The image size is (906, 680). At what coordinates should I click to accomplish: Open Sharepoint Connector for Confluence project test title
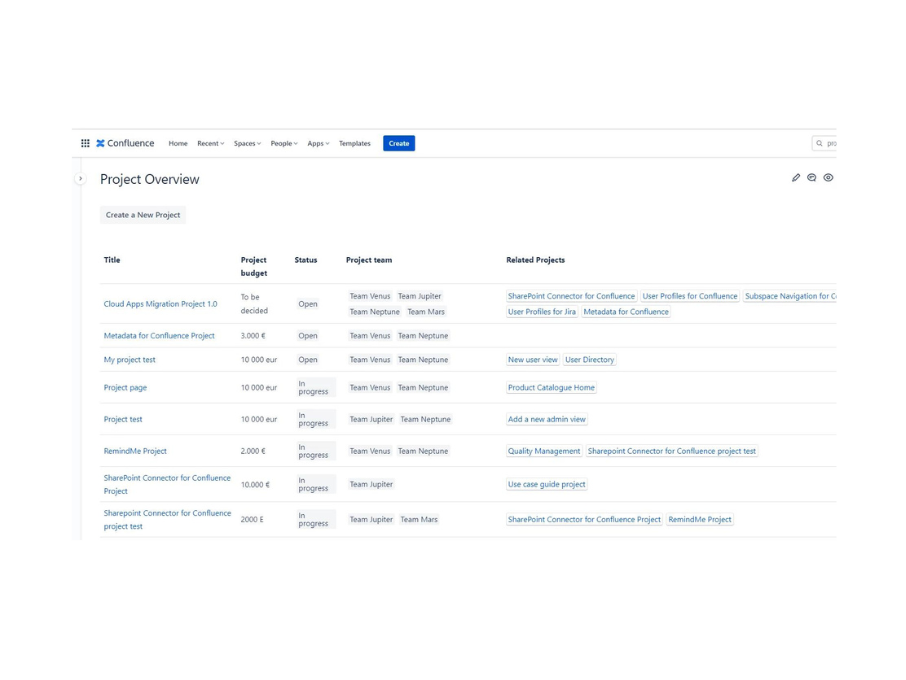(x=167, y=519)
